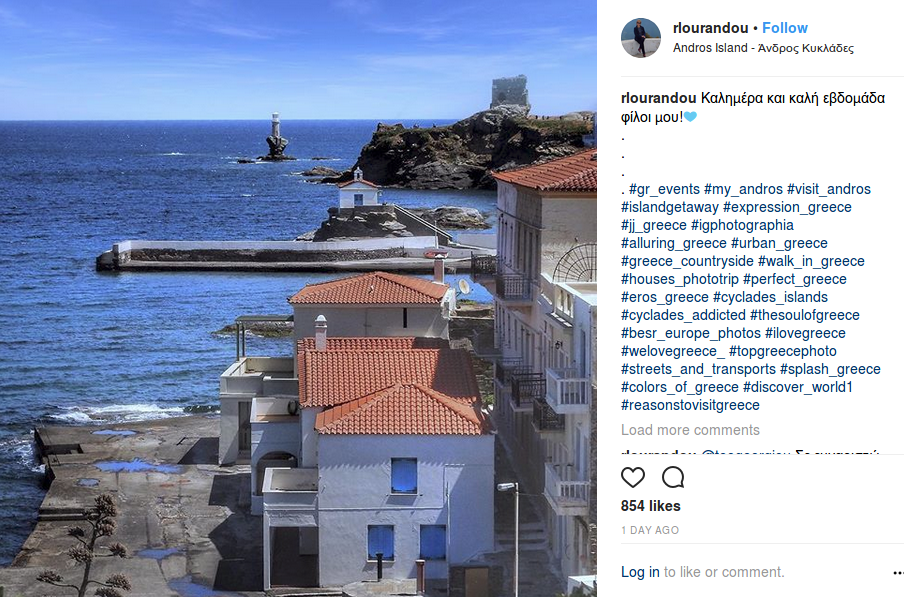
Task: Open the #gr_events hashtag
Action: [x=664, y=189]
